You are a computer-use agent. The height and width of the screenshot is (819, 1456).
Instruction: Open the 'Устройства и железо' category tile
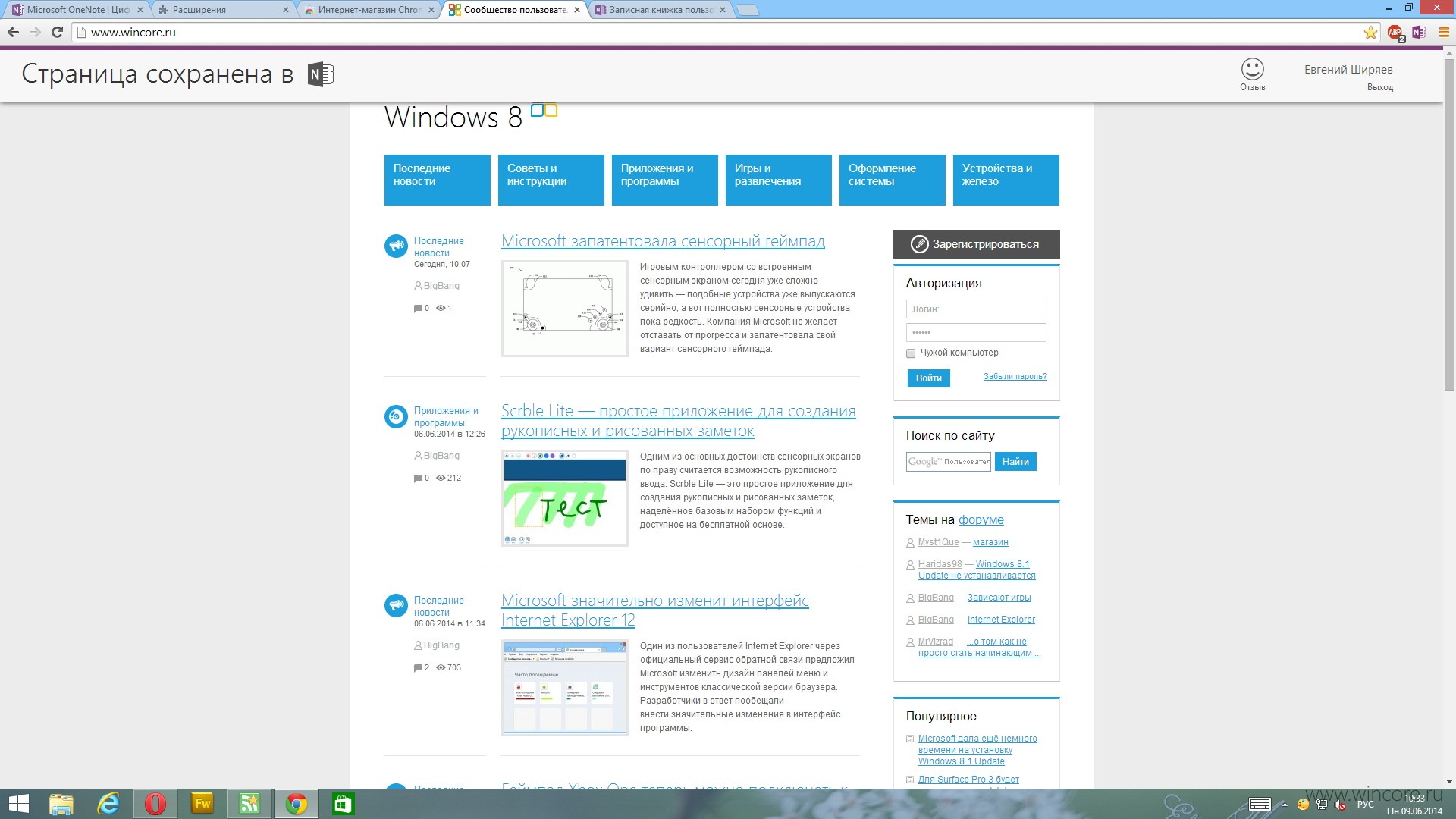[1006, 180]
